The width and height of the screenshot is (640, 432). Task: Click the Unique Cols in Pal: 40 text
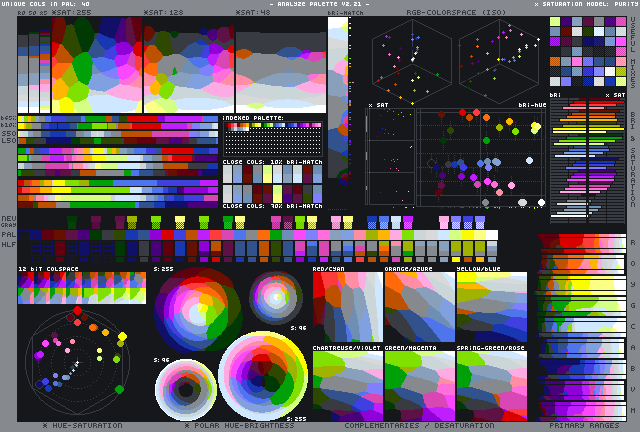[x=46, y=4]
